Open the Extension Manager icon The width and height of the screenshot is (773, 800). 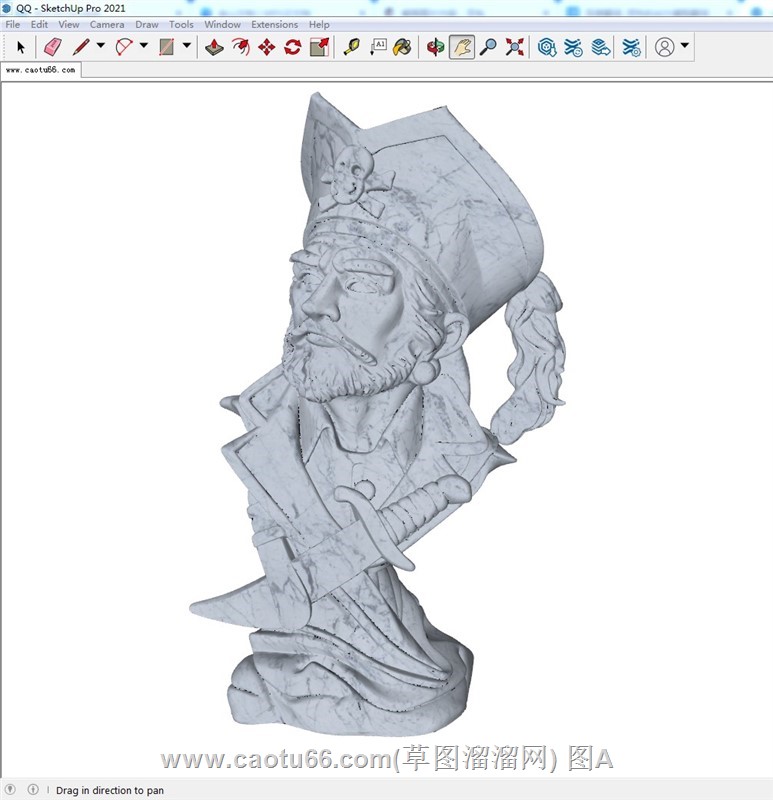click(x=632, y=47)
